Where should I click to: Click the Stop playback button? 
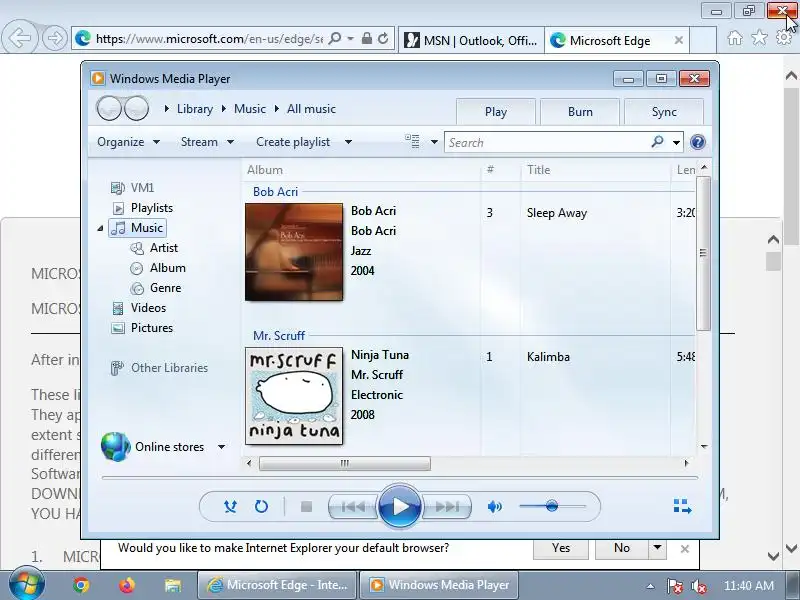click(306, 506)
